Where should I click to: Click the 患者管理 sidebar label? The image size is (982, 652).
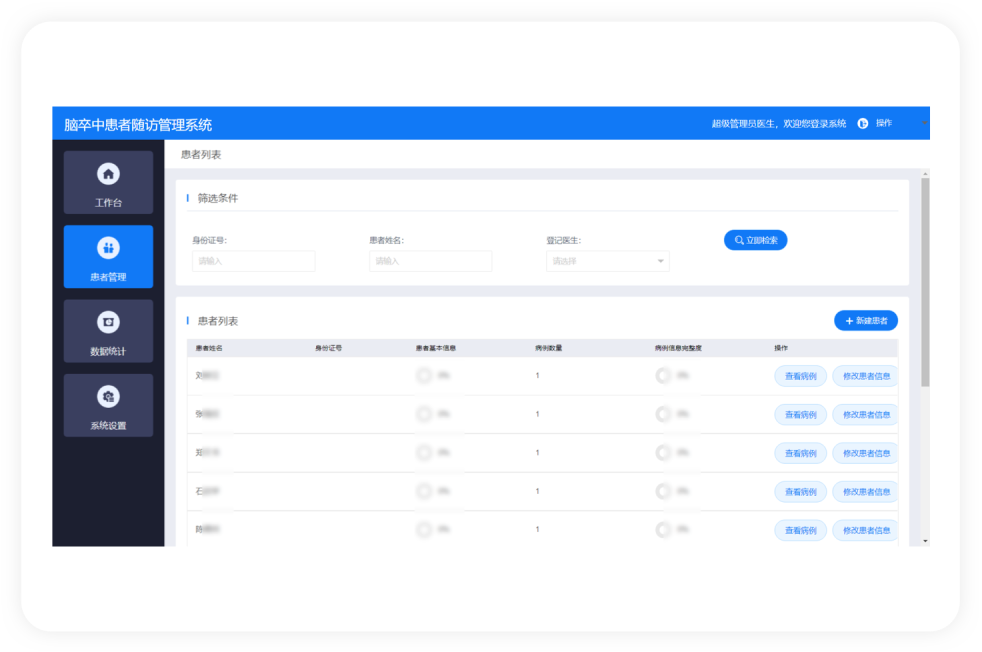(x=108, y=277)
